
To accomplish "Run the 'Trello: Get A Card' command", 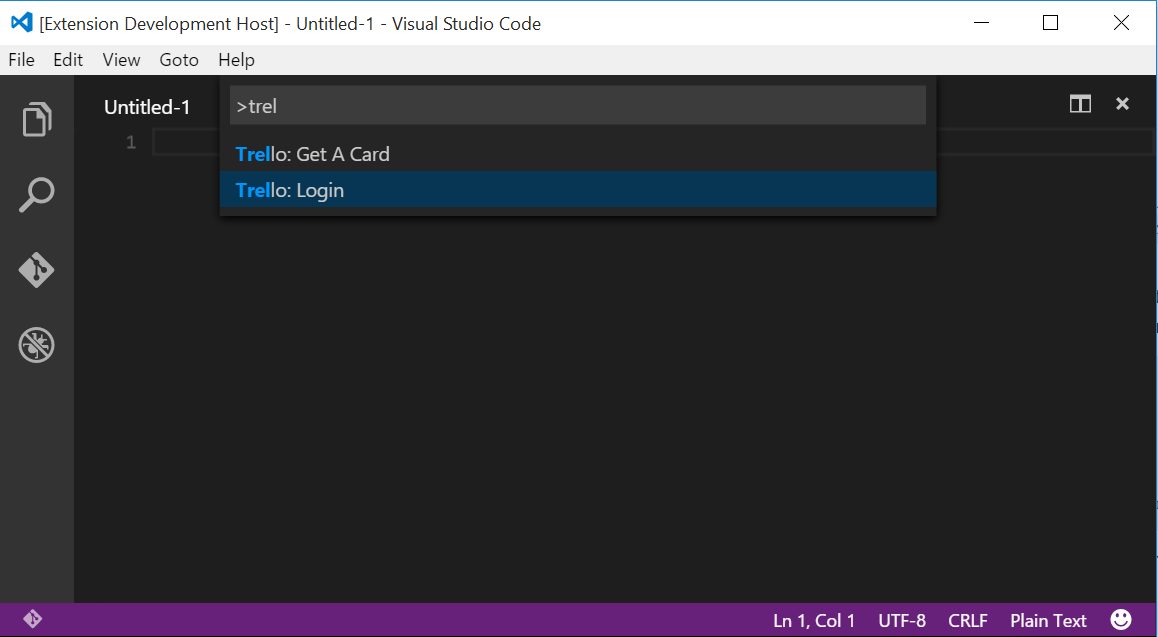I will pyautogui.click(x=578, y=154).
